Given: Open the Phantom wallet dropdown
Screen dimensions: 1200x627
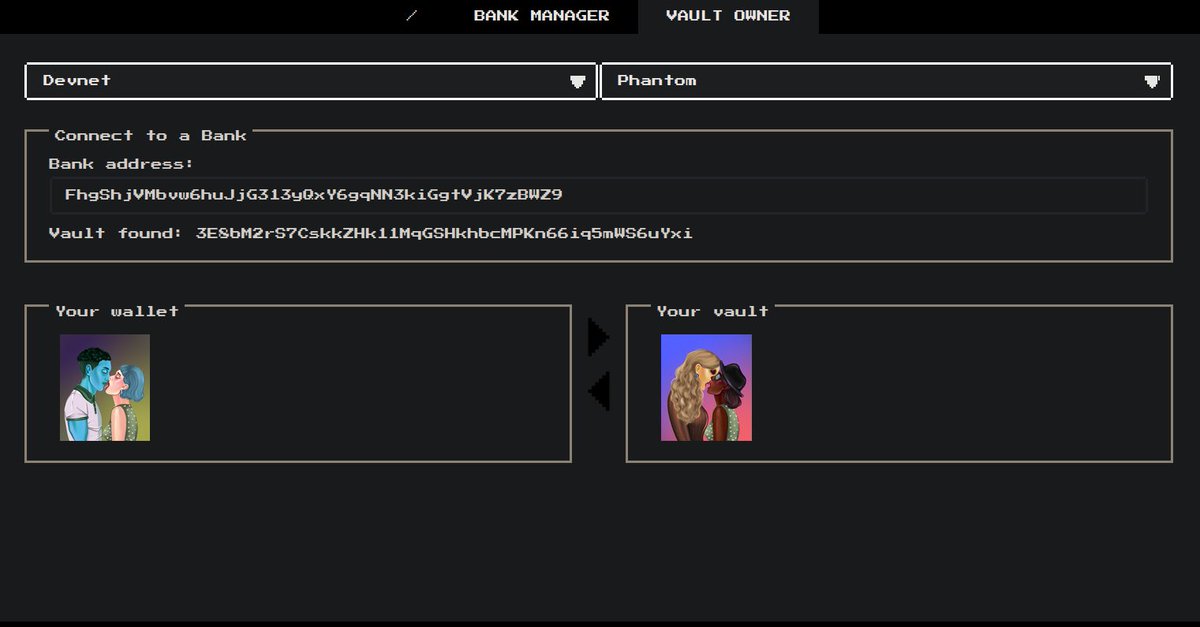Looking at the screenshot, I should 886,81.
